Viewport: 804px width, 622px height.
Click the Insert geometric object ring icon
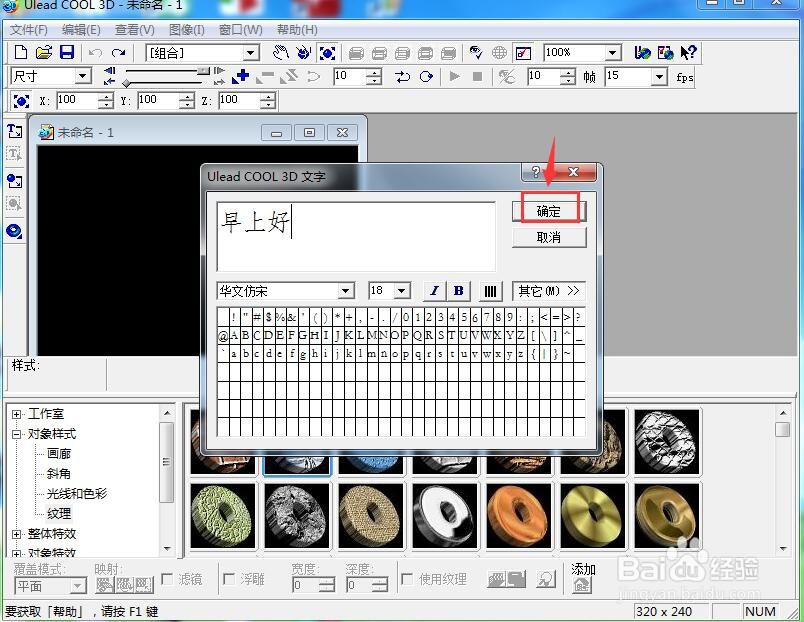tap(14, 231)
